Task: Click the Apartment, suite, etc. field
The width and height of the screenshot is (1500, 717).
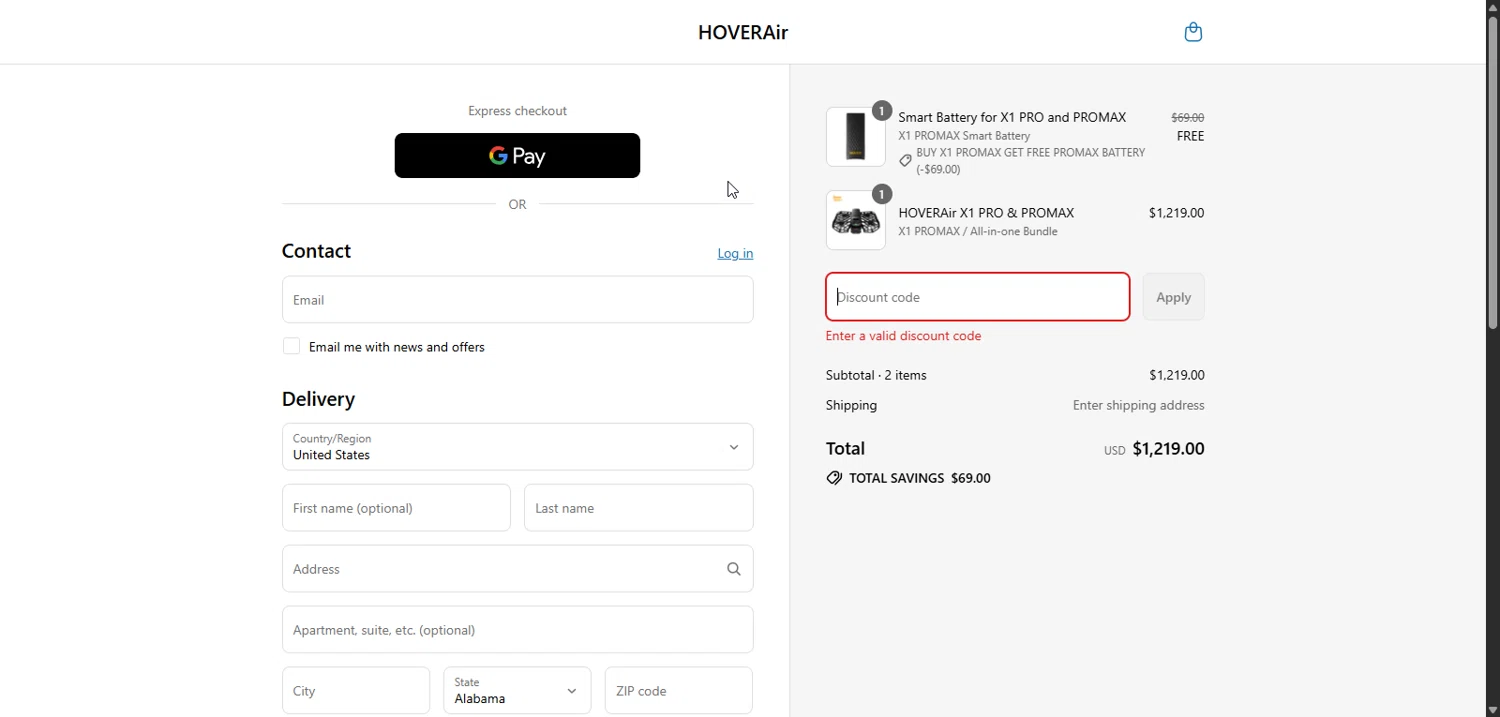Action: (517, 629)
